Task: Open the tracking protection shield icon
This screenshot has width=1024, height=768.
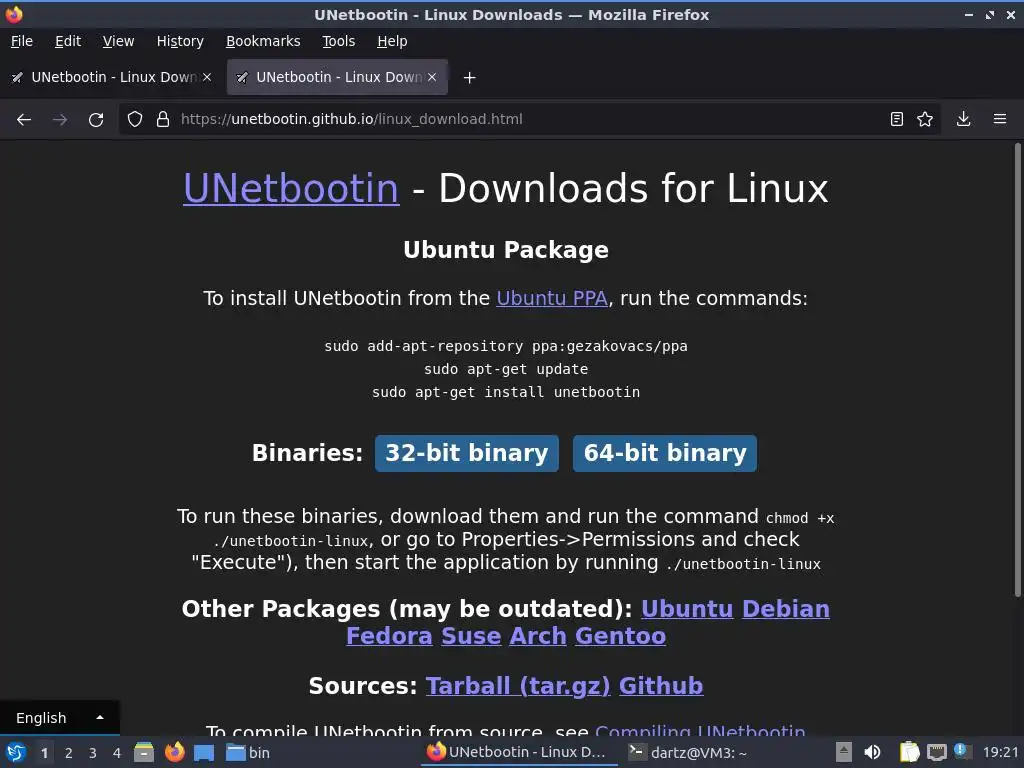Action: pos(135,120)
